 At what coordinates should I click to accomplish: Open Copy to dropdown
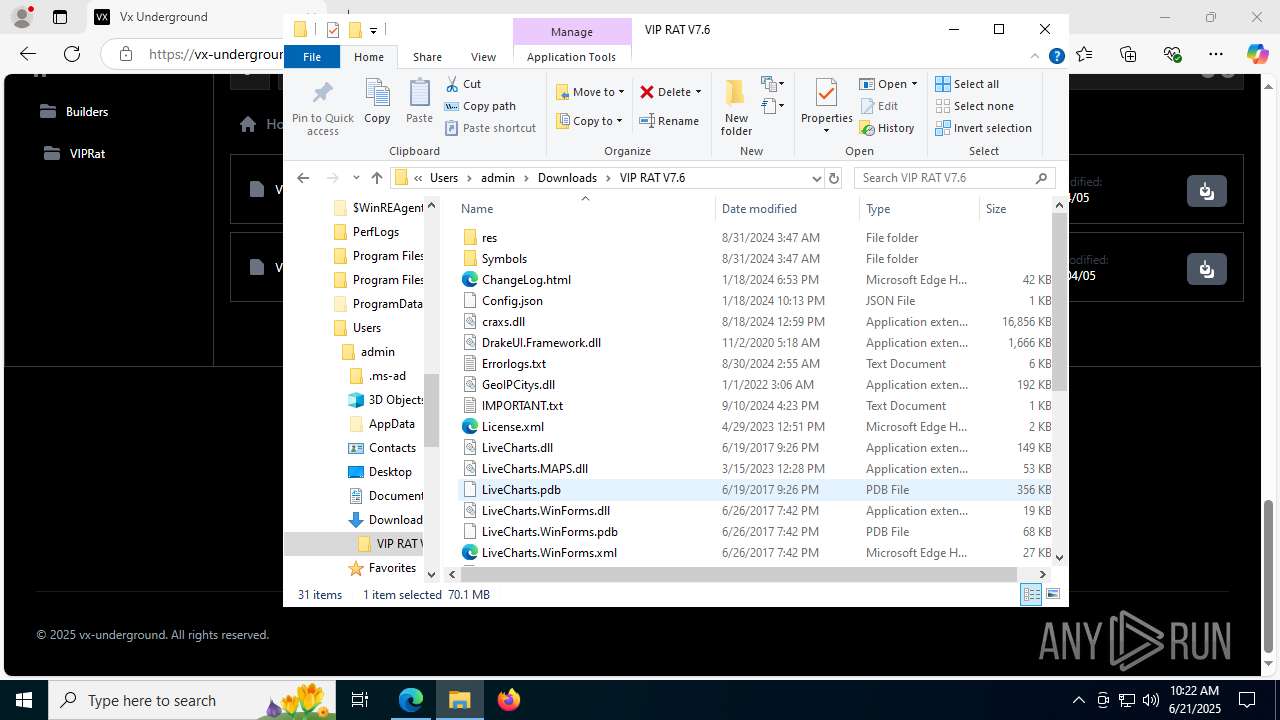589,121
